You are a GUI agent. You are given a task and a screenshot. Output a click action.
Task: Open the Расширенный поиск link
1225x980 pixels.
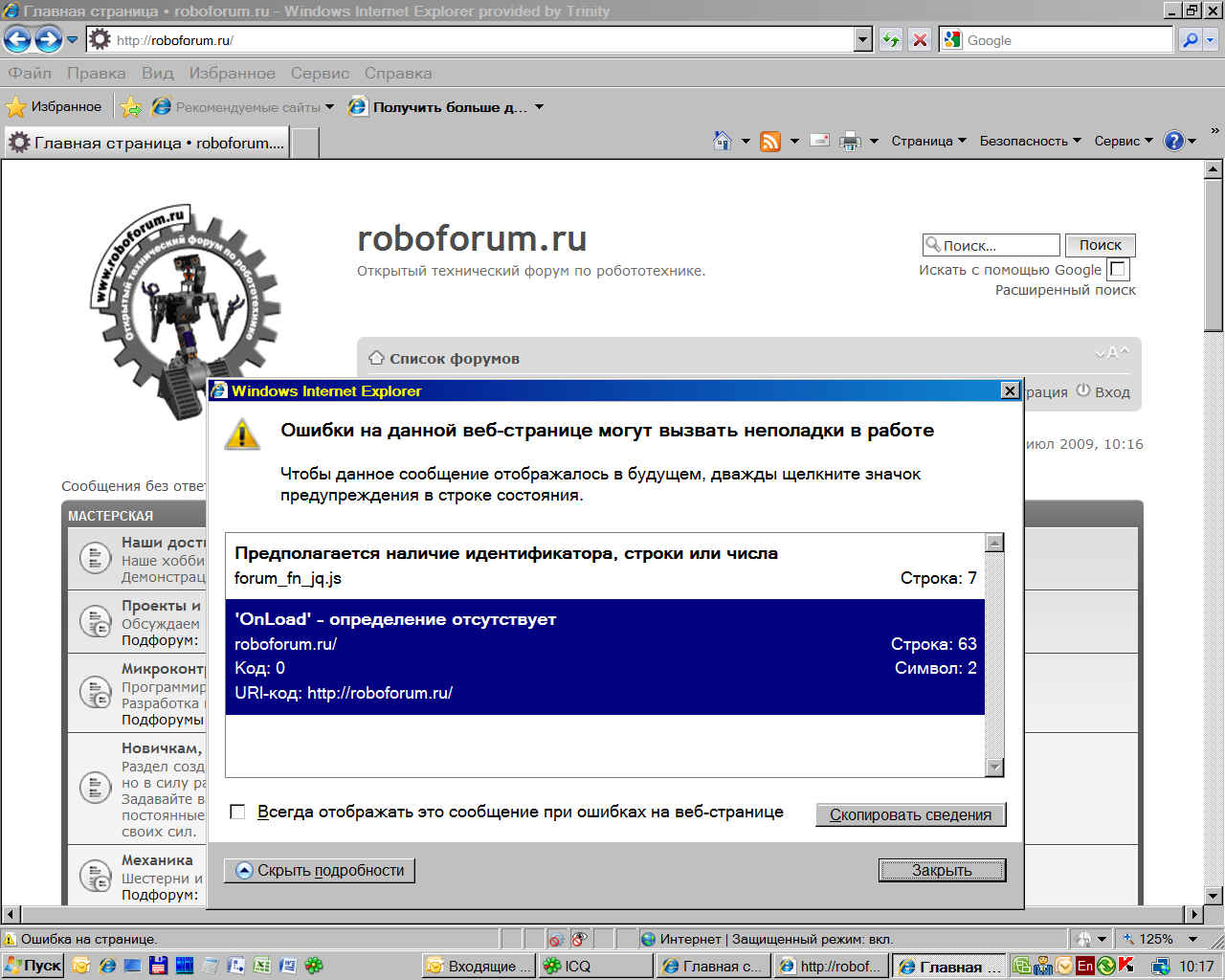coord(1065,290)
